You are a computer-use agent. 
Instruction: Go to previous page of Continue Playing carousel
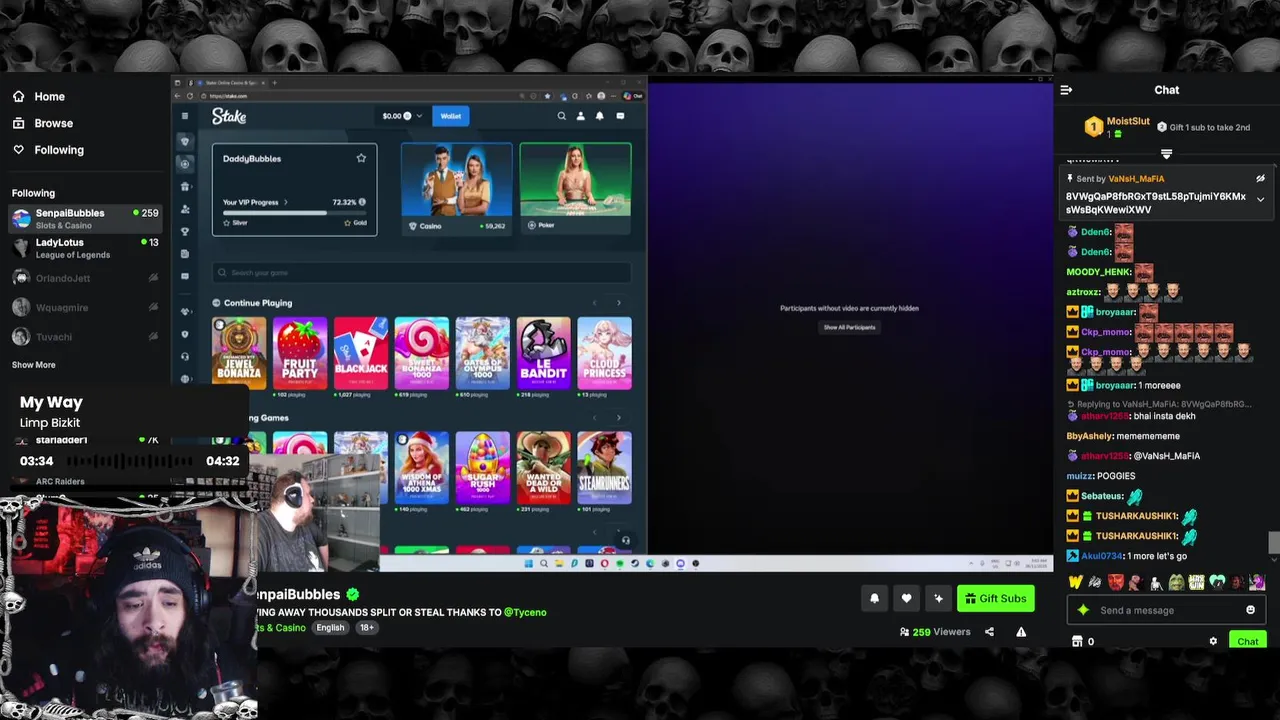[x=594, y=303]
